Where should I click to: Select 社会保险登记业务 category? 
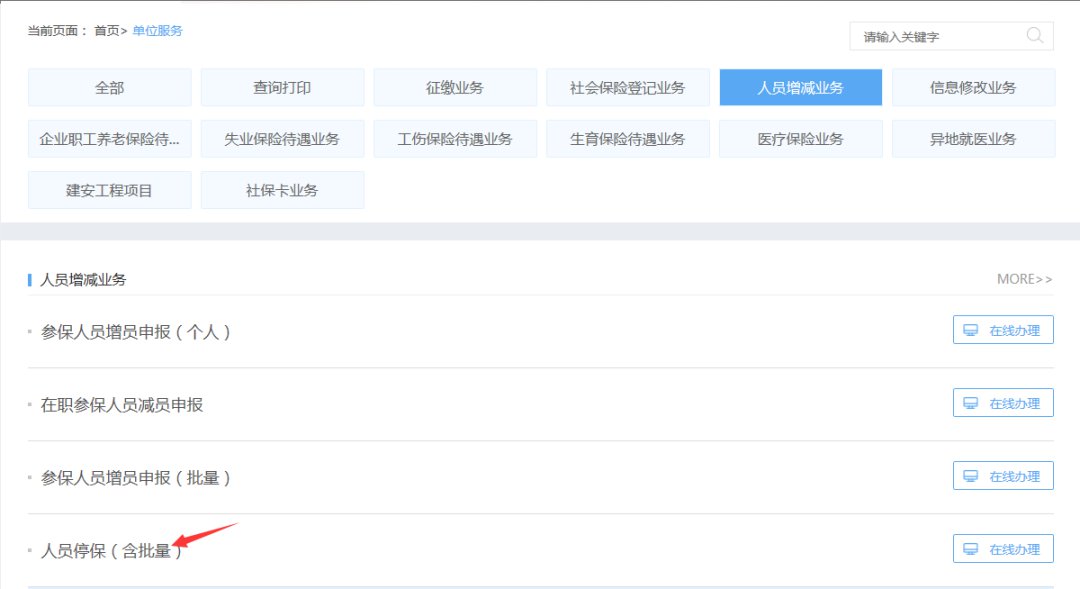[628, 88]
